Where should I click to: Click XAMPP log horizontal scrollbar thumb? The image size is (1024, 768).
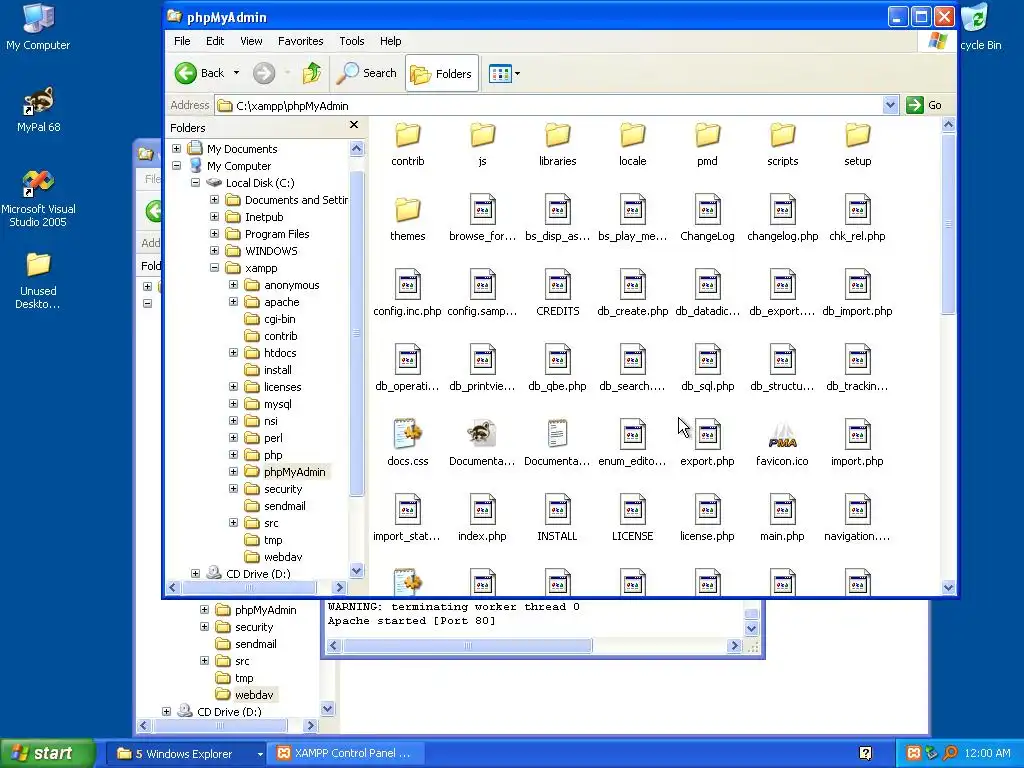(468, 646)
